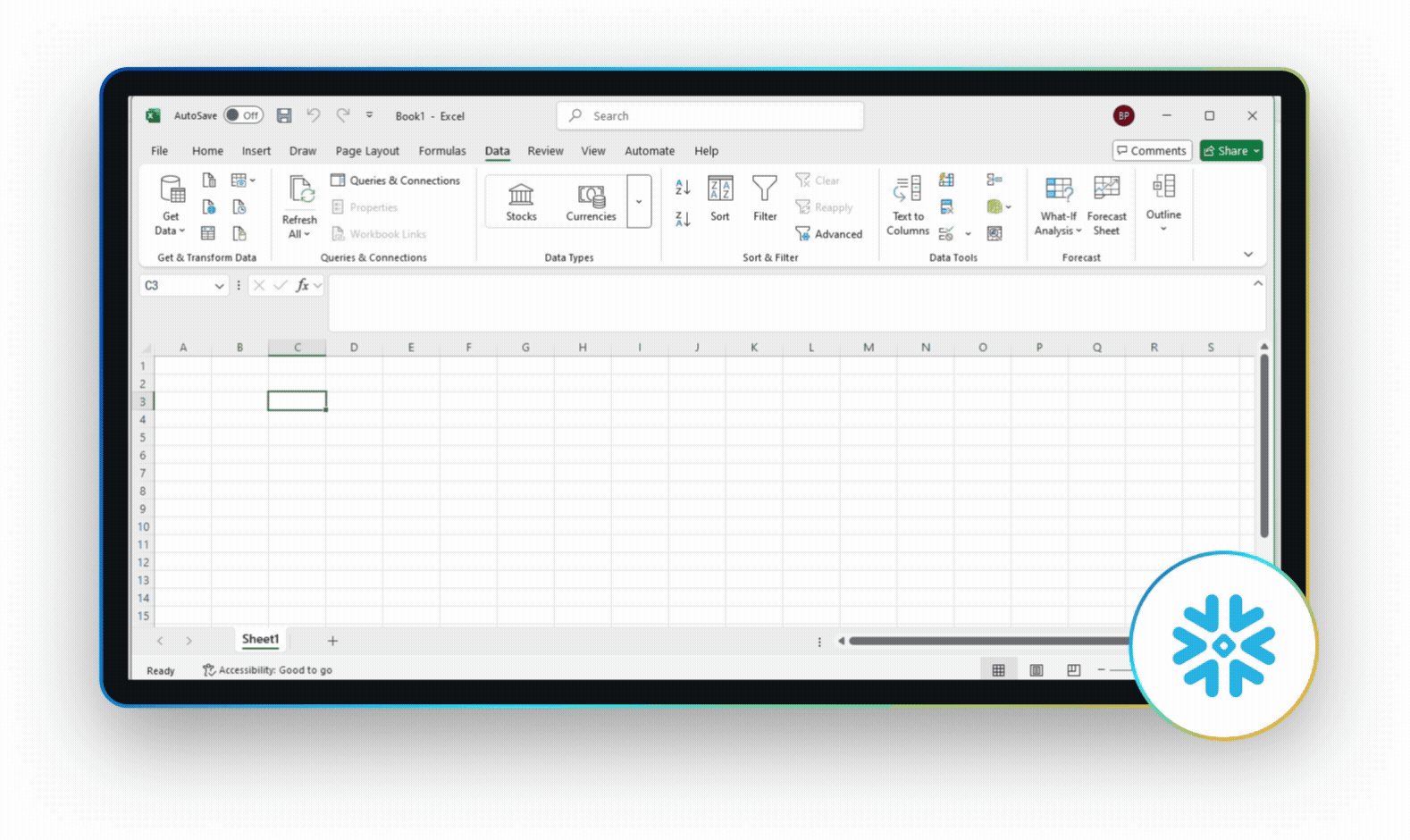This screenshot has width=1410, height=840.
Task: Open the Get Data dropdown
Action: tap(170, 231)
